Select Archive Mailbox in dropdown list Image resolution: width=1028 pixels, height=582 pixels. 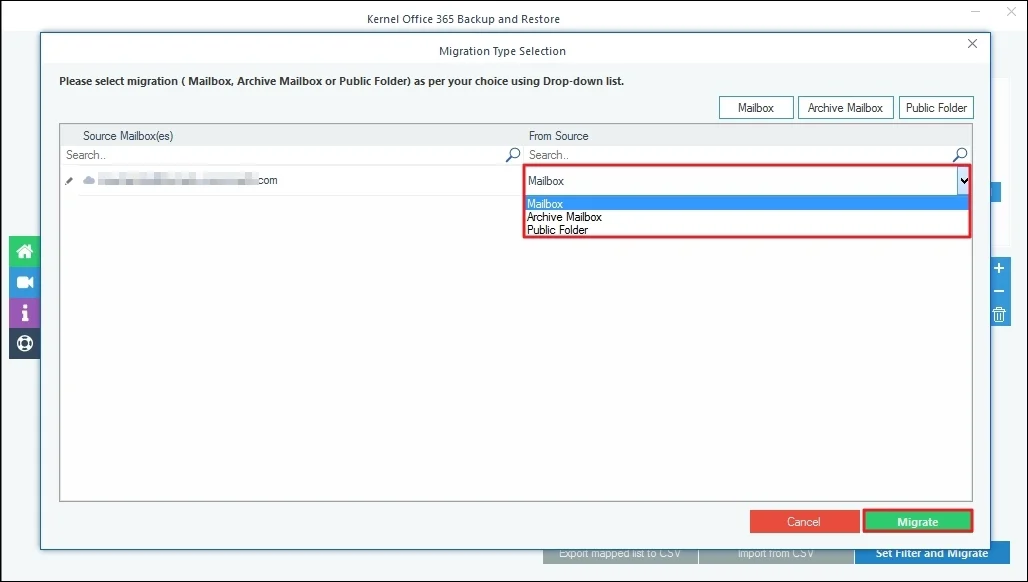point(747,217)
